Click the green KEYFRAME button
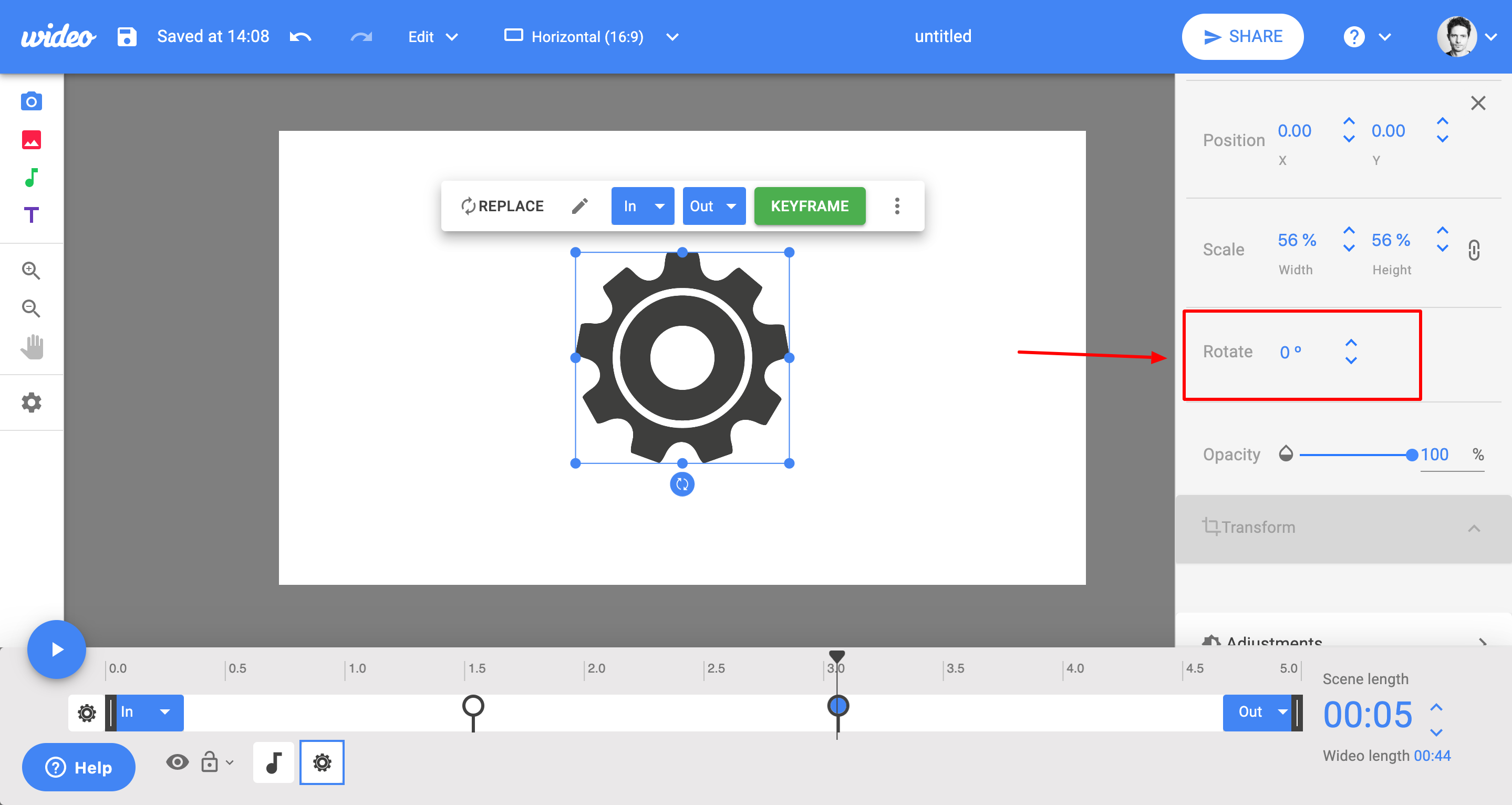1512x805 pixels. 810,206
